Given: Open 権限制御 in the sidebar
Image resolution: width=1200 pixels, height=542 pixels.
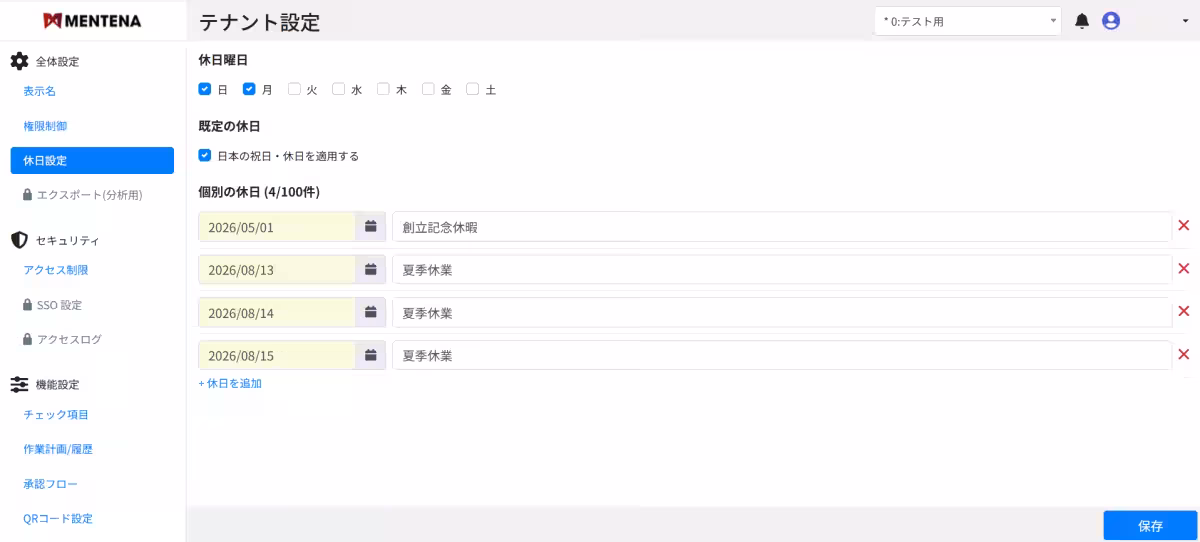Looking at the screenshot, I should point(45,126).
